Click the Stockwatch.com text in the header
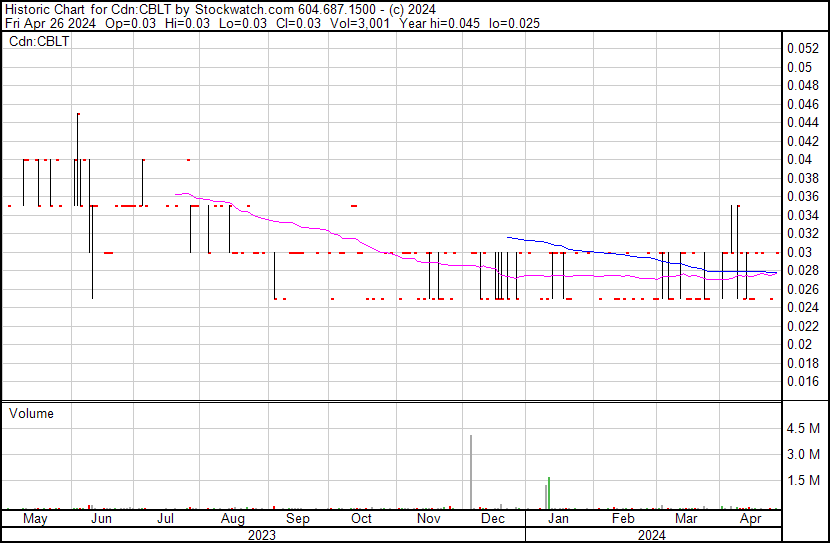 (238, 8)
